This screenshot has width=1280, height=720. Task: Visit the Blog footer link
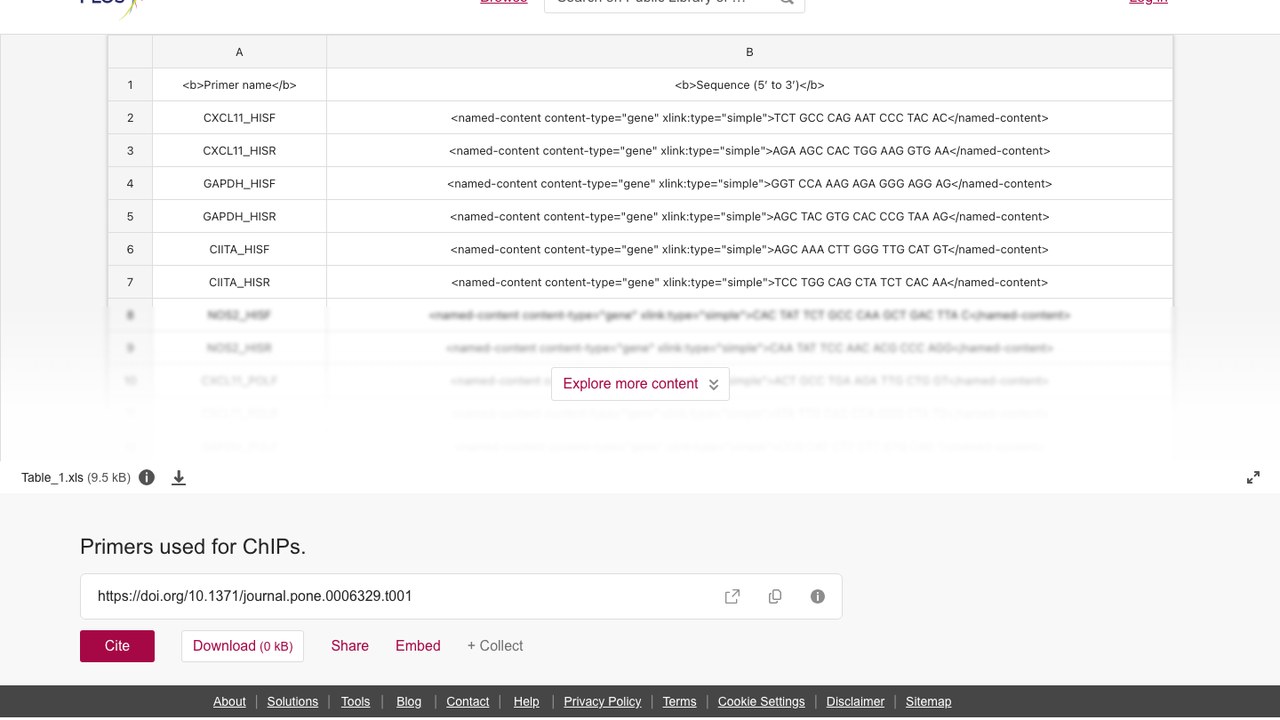pyautogui.click(x=409, y=702)
